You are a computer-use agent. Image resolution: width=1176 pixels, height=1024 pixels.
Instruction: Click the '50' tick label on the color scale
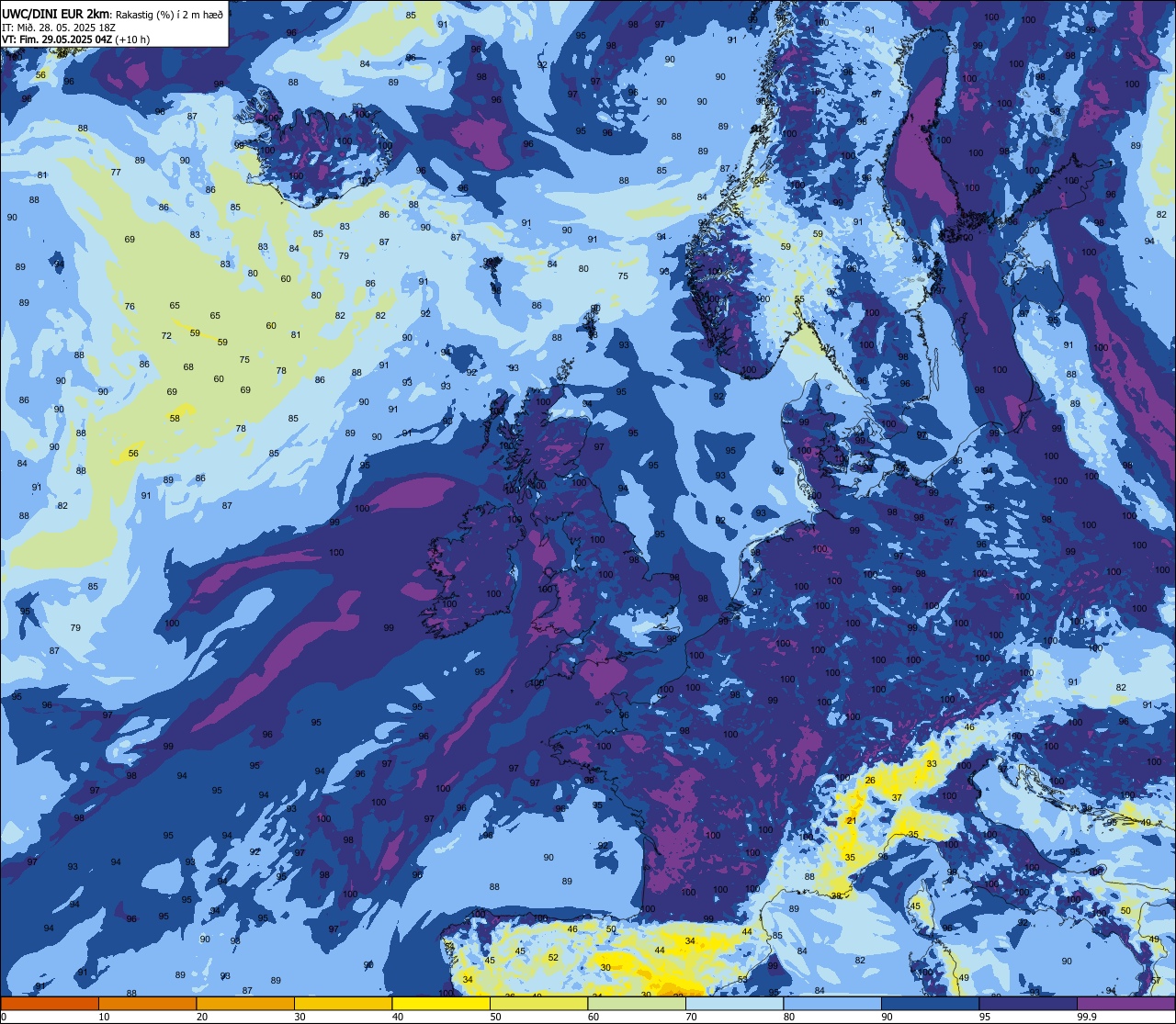click(x=495, y=1017)
